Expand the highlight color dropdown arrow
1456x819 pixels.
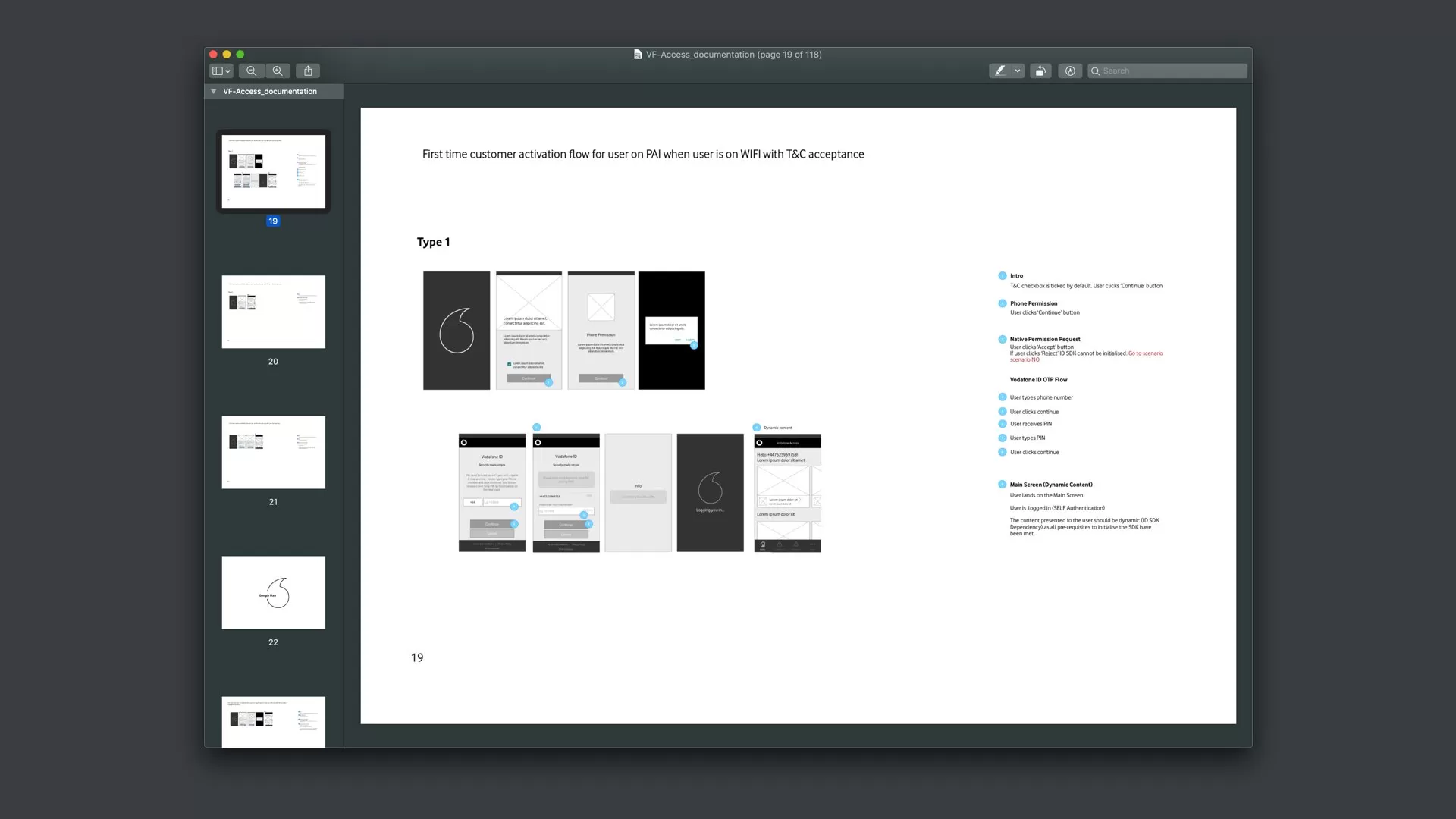coord(1018,71)
